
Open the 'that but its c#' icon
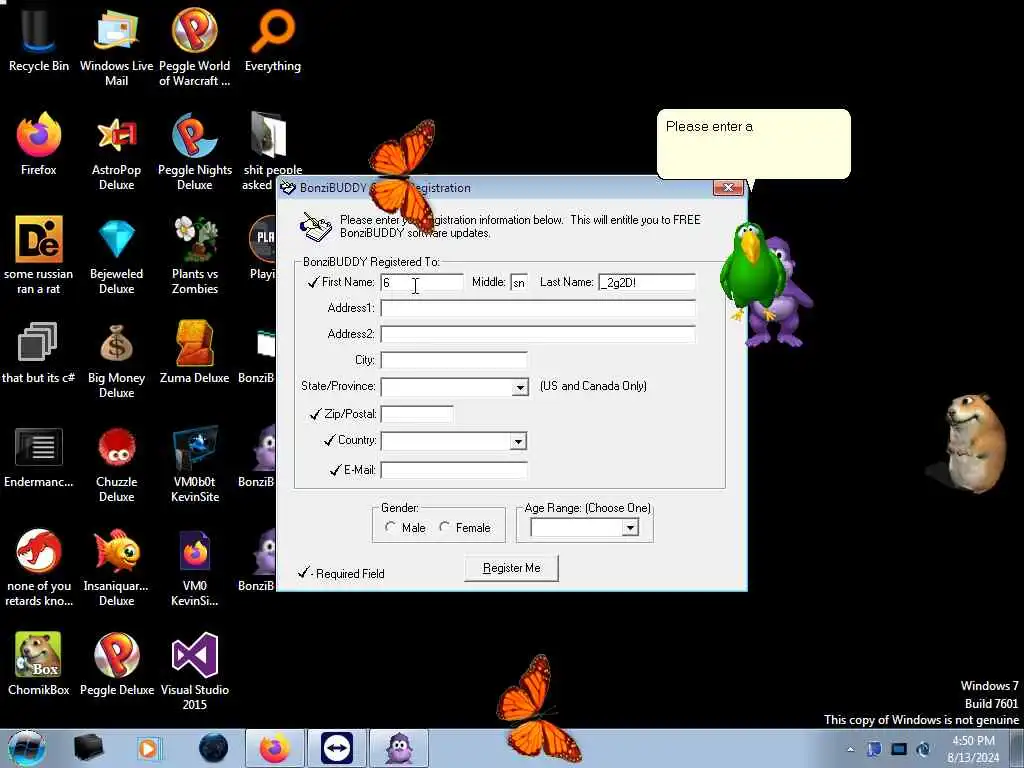[38, 353]
